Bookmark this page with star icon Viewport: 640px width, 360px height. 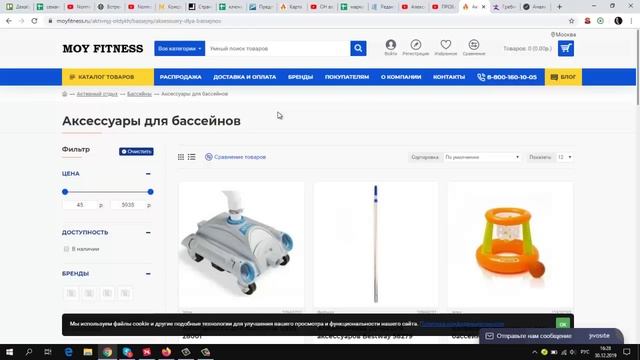(571, 21)
